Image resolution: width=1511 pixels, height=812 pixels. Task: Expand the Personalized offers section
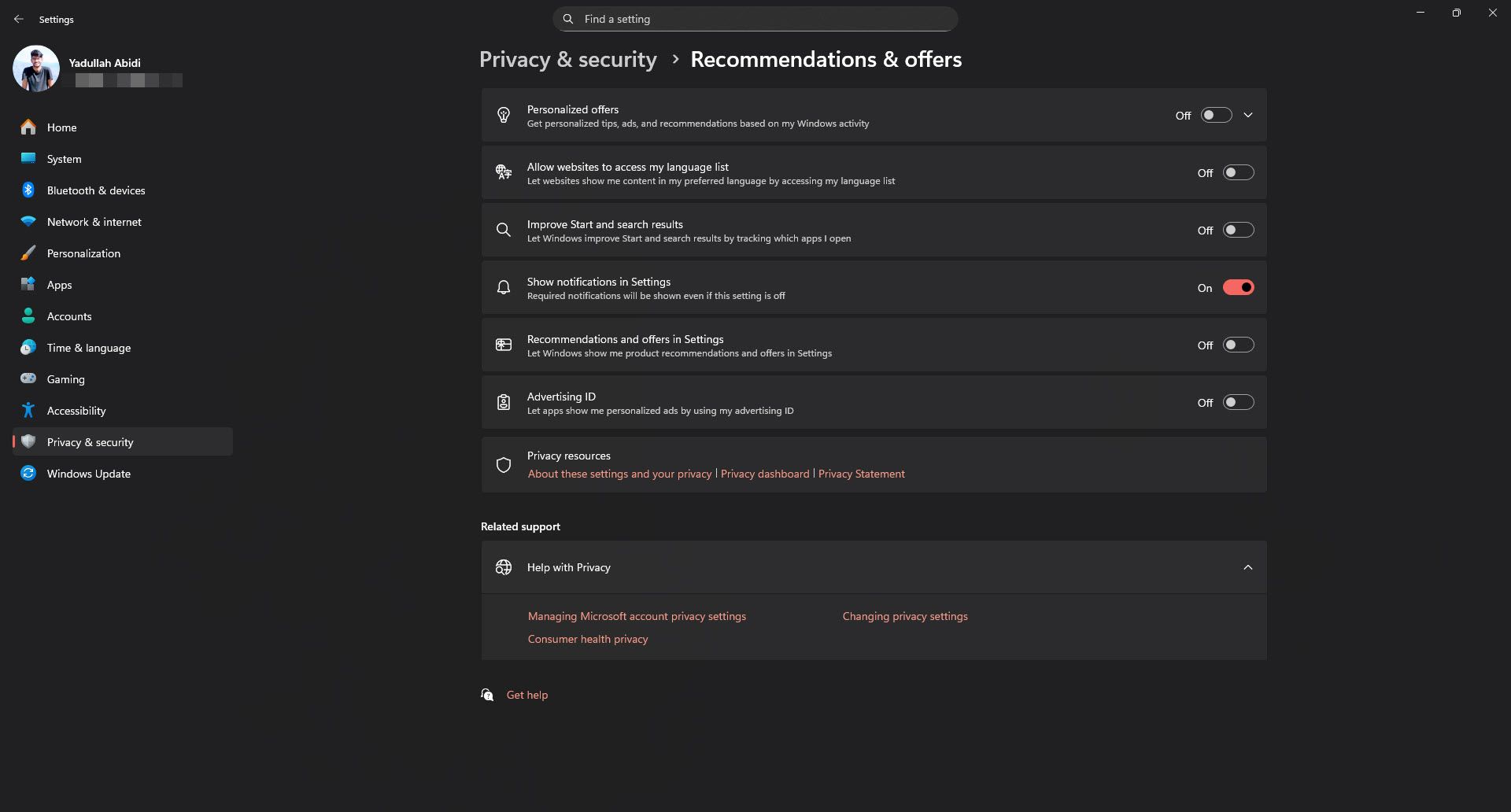pos(1247,115)
